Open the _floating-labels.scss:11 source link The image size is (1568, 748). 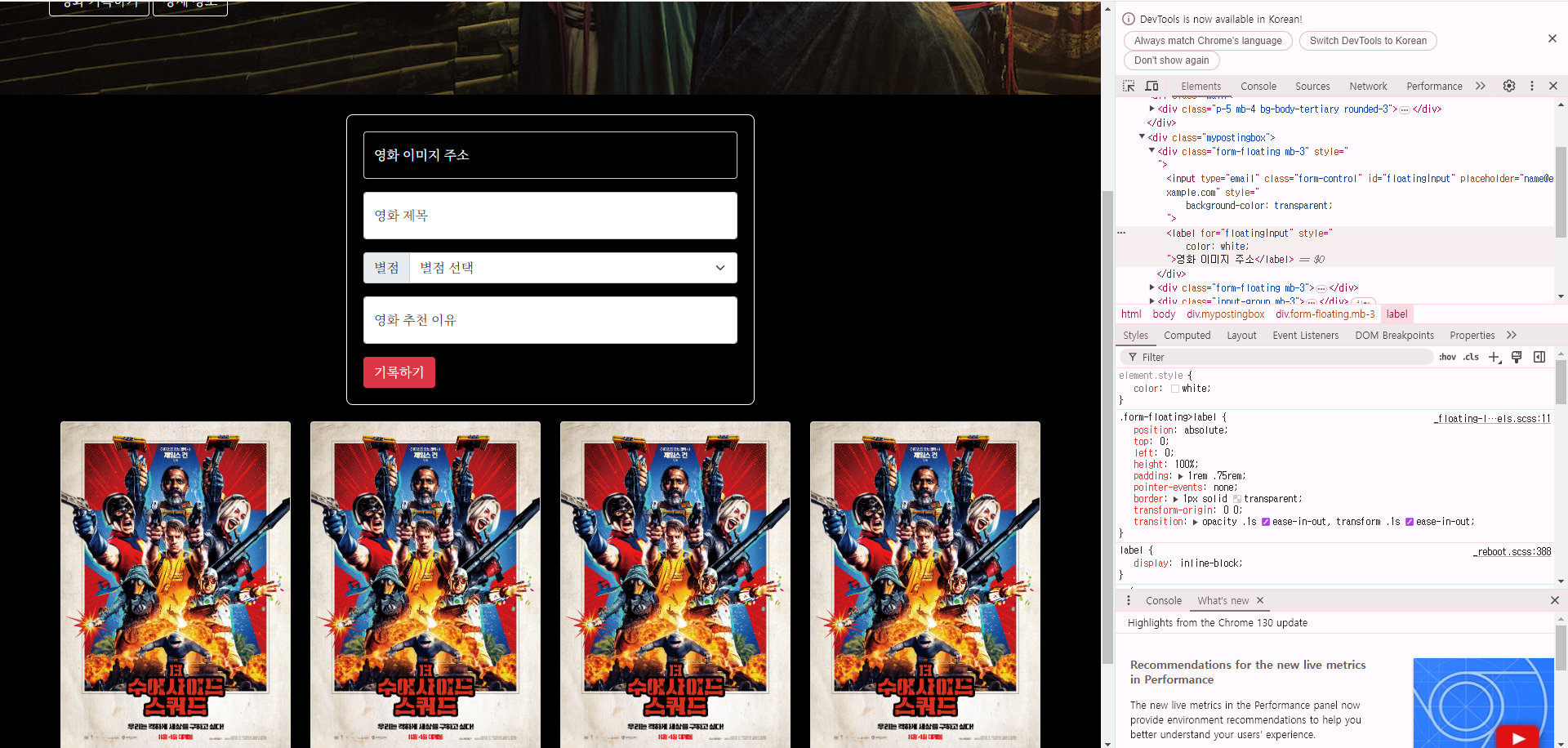click(x=1492, y=418)
